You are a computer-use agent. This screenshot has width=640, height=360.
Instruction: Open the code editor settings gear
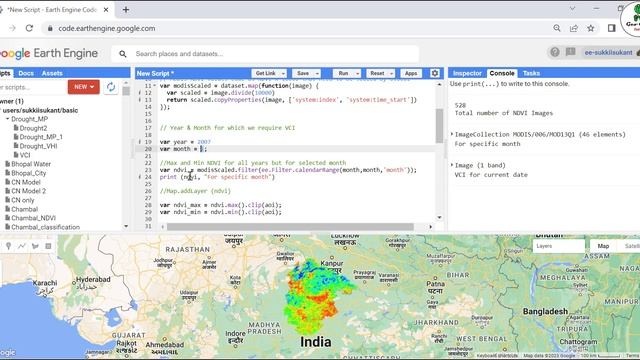point(435,73)
